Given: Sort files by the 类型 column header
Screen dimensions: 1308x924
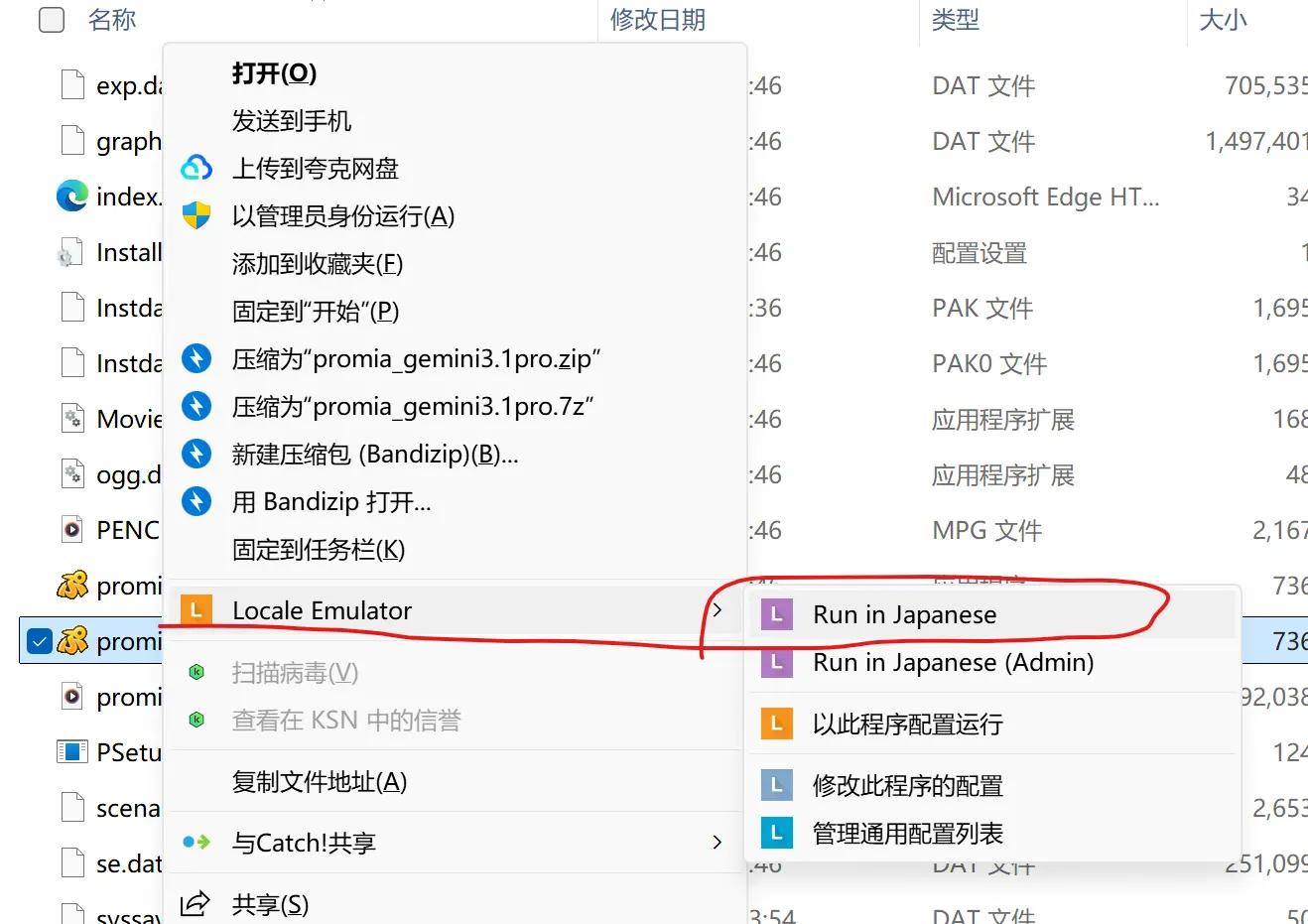Looking at the screenshot, I should [956, 20].
